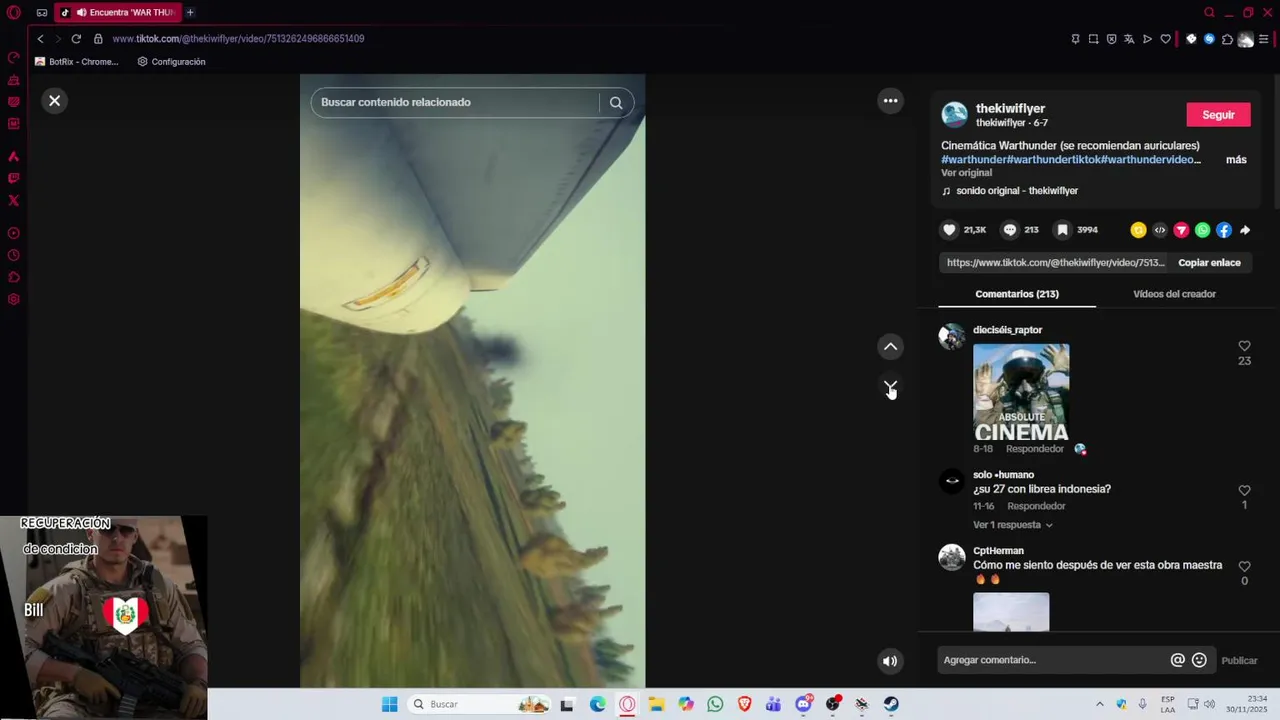The image size is (1280, 720).
Task: Open thekiwiflyer profile avatar
Action: click(955, 115)
